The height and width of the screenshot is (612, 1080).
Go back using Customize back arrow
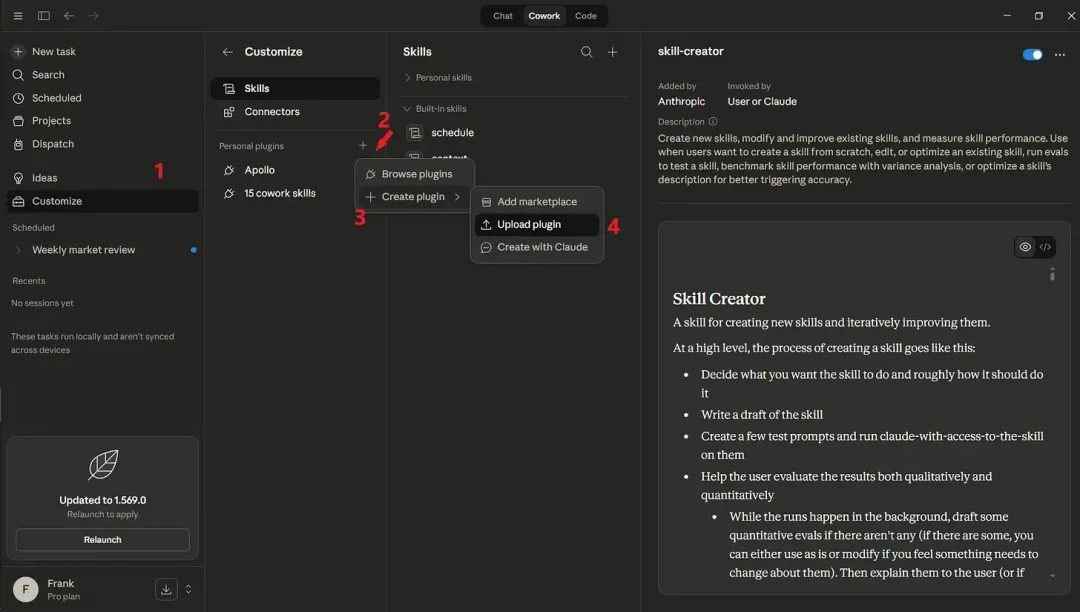[227, 52]
